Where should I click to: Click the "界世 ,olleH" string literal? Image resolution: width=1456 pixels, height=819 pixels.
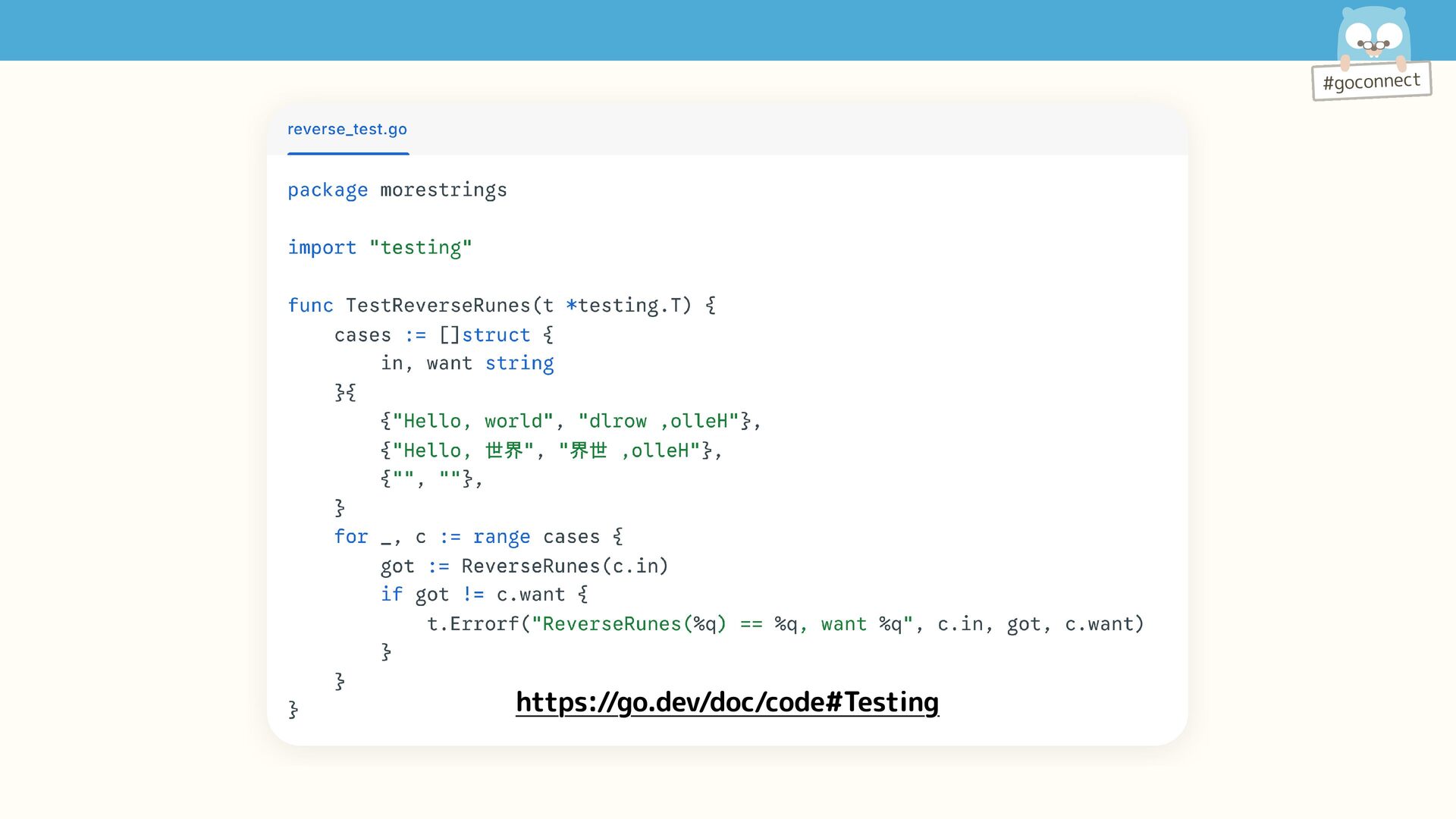click(629, 451)
